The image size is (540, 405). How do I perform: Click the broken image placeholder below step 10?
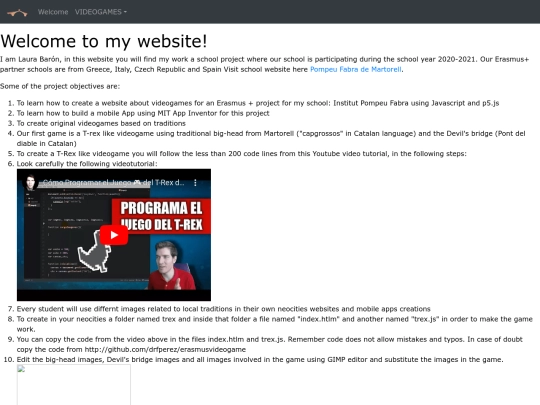74,385
